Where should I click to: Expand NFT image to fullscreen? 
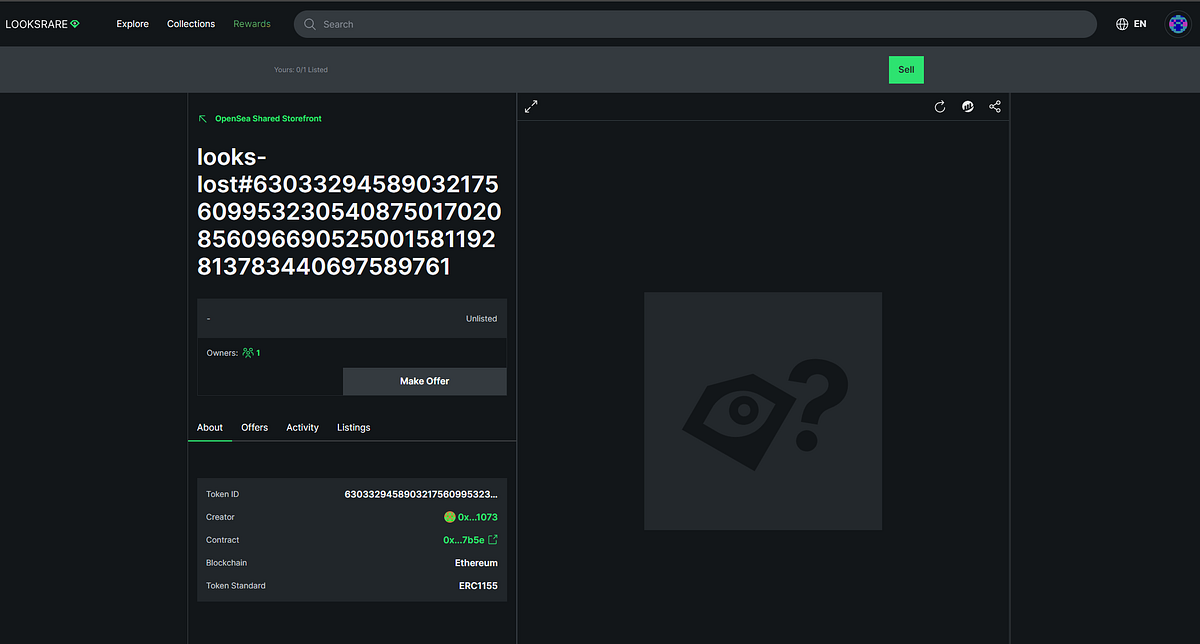(531, 106)
